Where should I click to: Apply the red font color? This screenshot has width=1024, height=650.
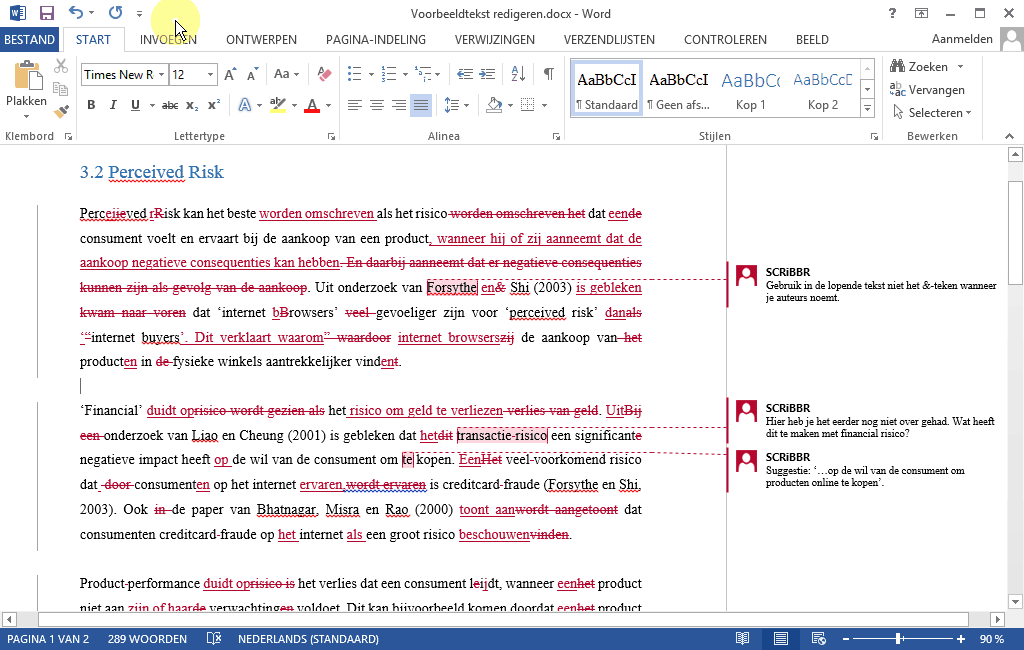(312, 105)
